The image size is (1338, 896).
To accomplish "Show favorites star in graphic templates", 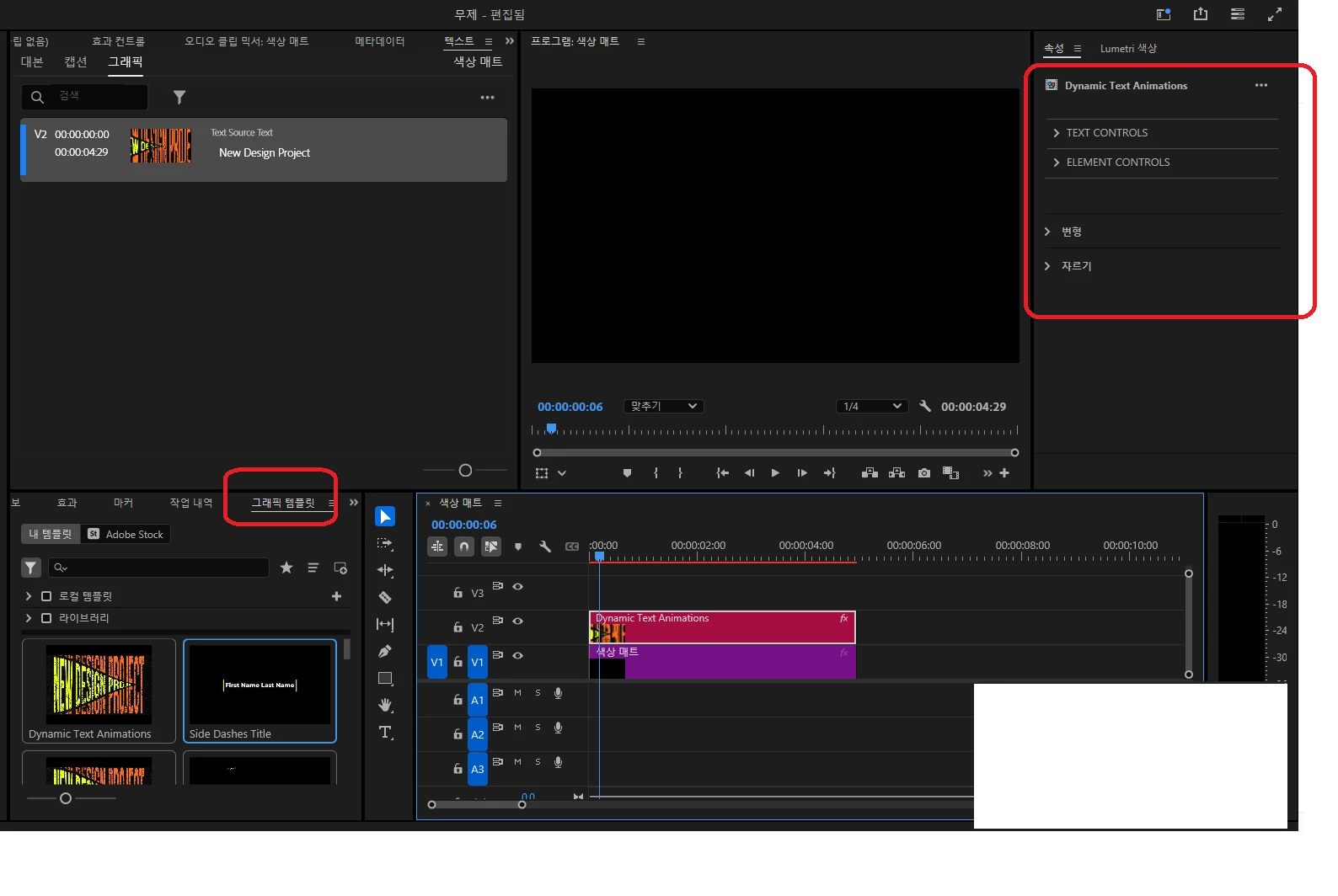I will pyautogui.click(x=286, y=568).
